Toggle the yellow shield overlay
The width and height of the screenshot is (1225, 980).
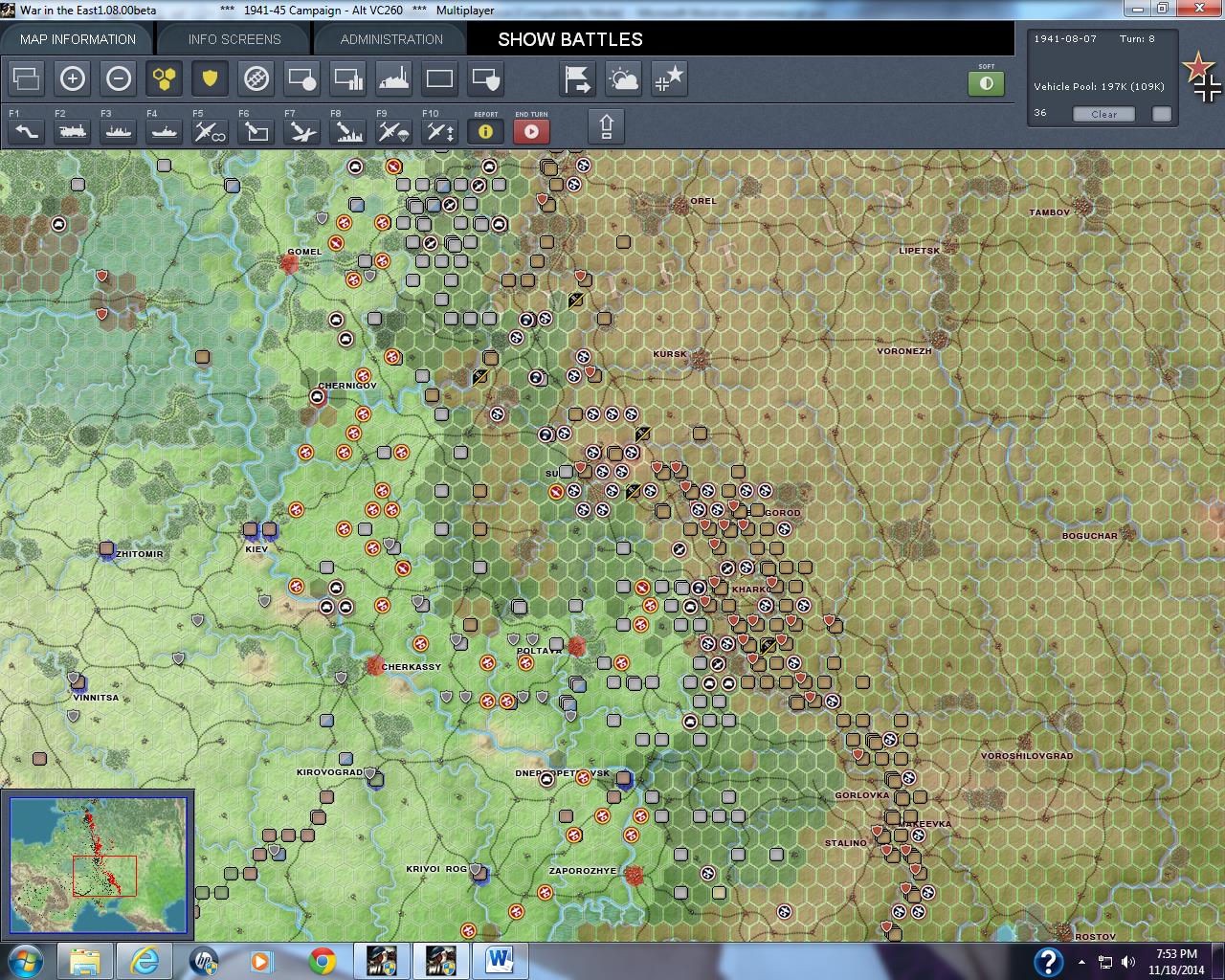point(210,79)
